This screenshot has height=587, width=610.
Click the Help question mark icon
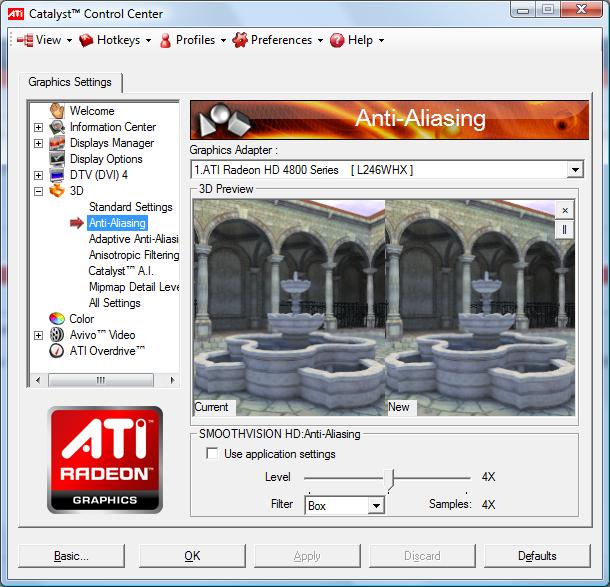tap(337, 40)
